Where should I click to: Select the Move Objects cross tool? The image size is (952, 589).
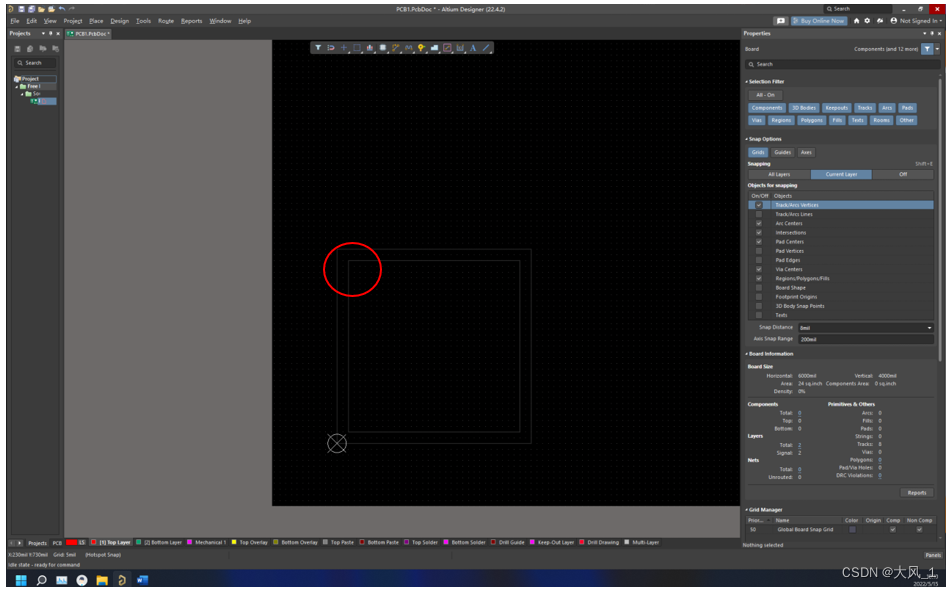(344, 48)
